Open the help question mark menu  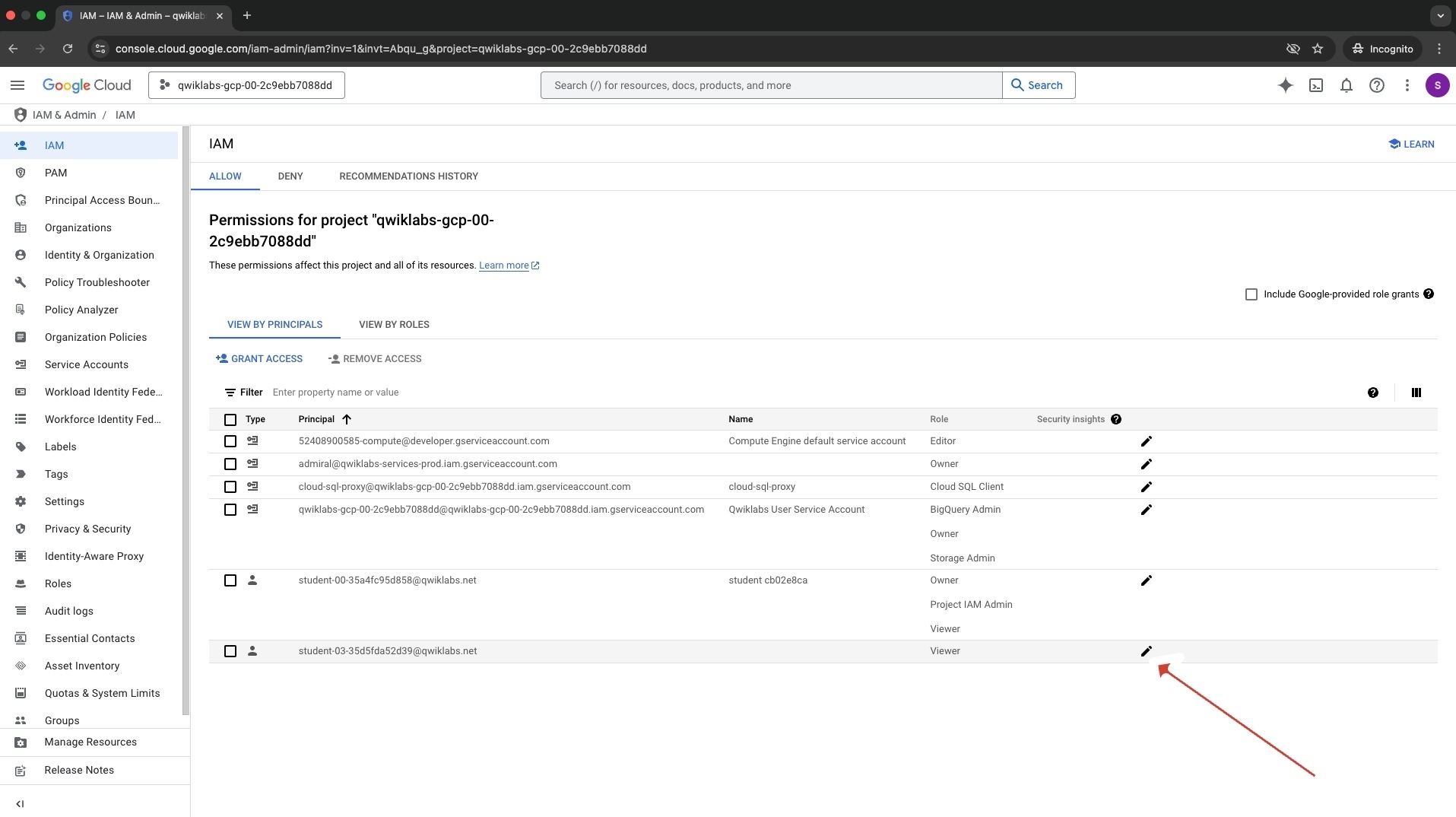click(x=1376, y=85)
